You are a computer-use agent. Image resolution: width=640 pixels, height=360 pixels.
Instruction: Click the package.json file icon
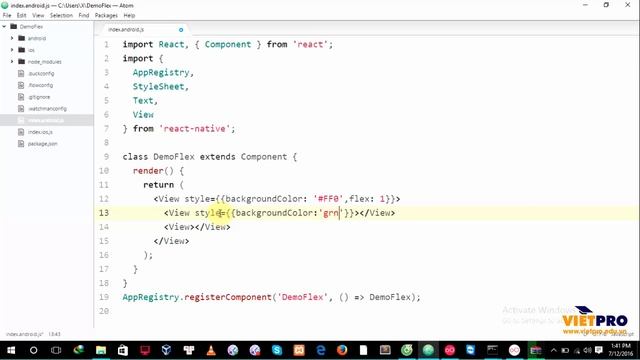point(21,144)
